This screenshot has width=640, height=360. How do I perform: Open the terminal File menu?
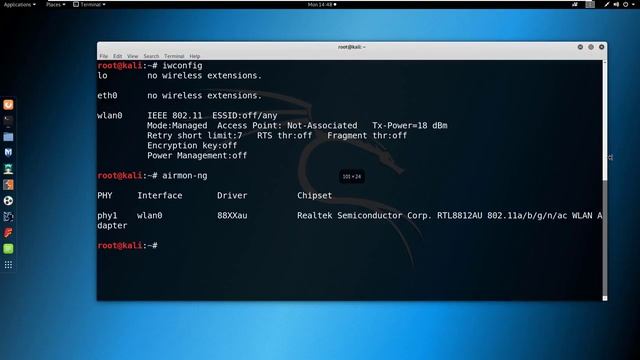click(x=104, y=56)
